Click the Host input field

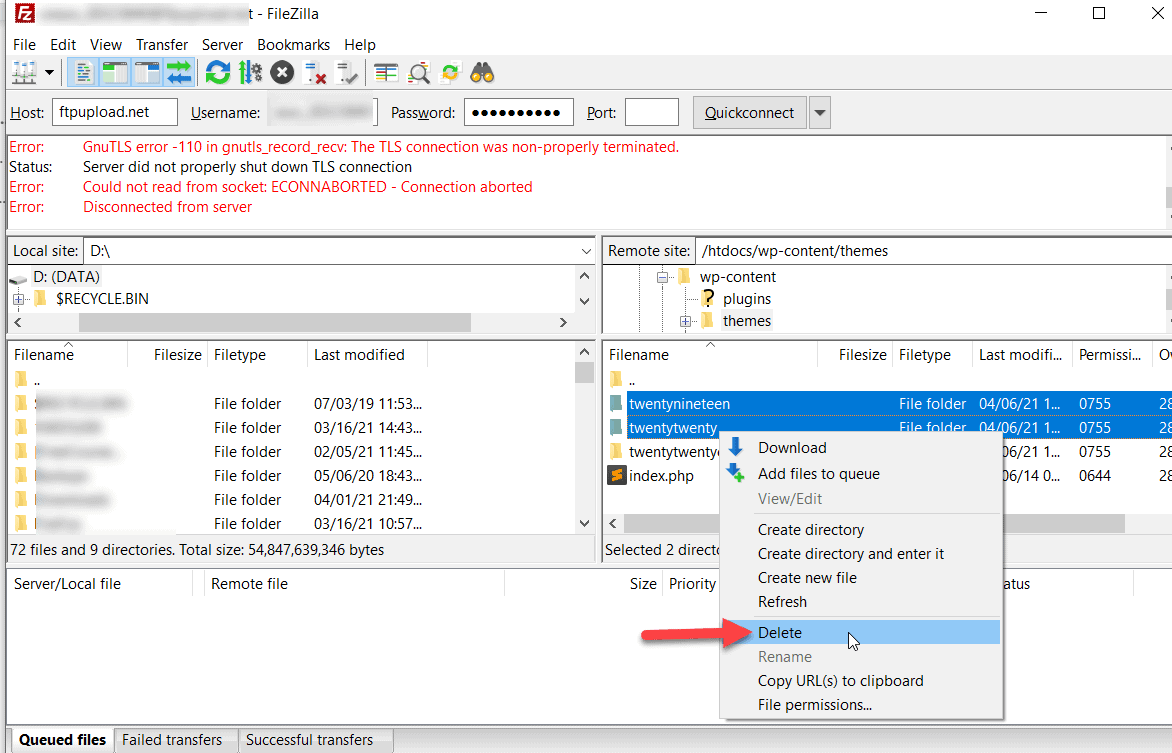114,112
